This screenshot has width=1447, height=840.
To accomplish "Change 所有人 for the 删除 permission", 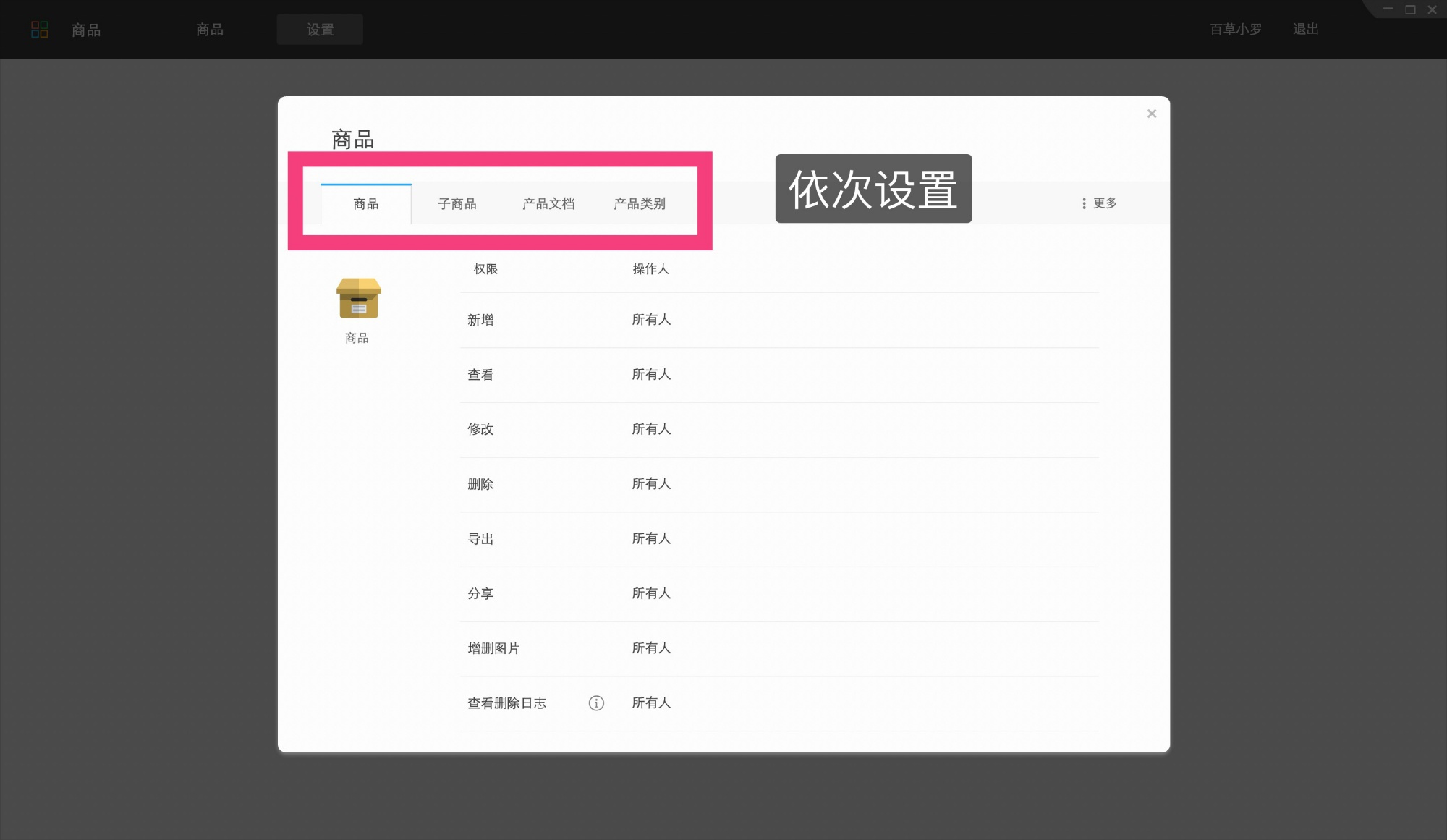I will pos(651,484).
